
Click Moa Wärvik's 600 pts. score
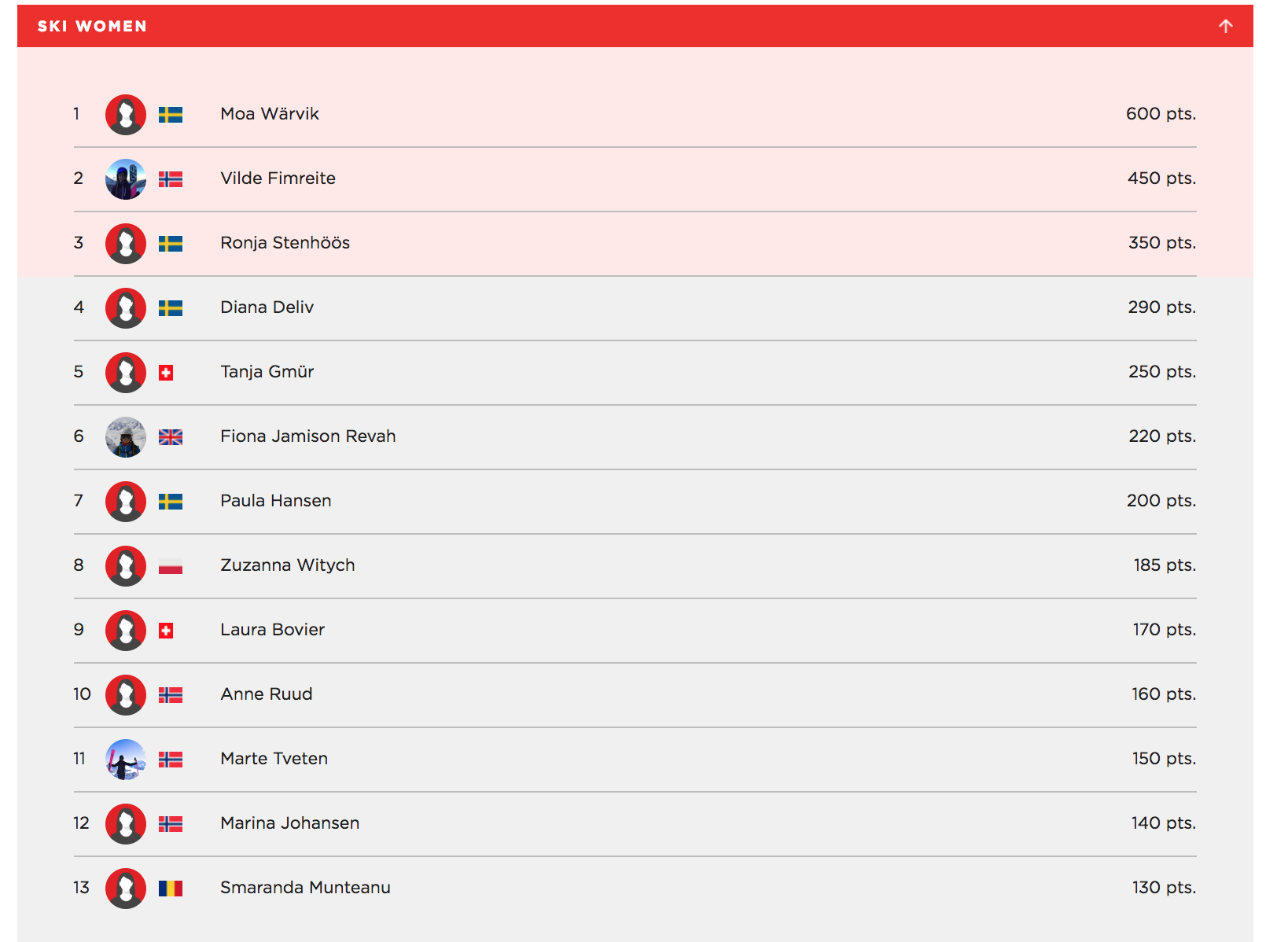point(1160,114)
